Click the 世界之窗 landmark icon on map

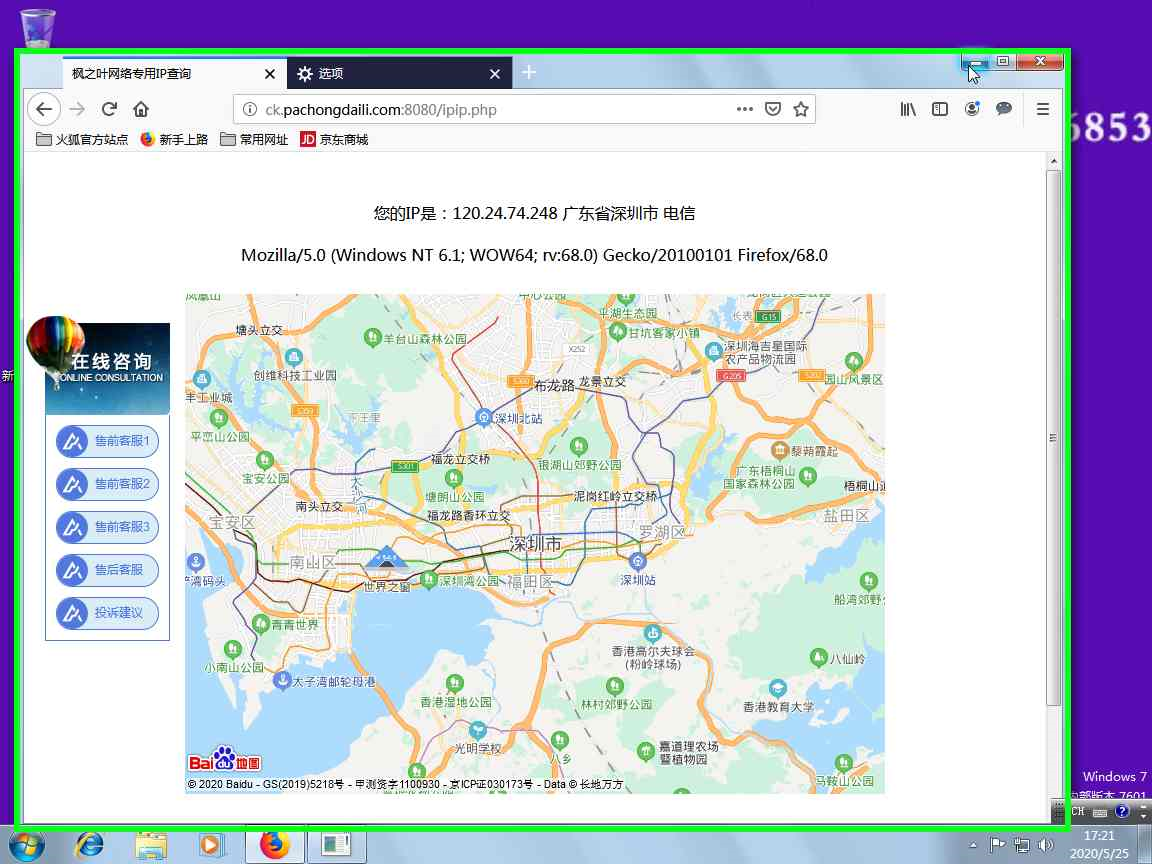click(386, 560)
